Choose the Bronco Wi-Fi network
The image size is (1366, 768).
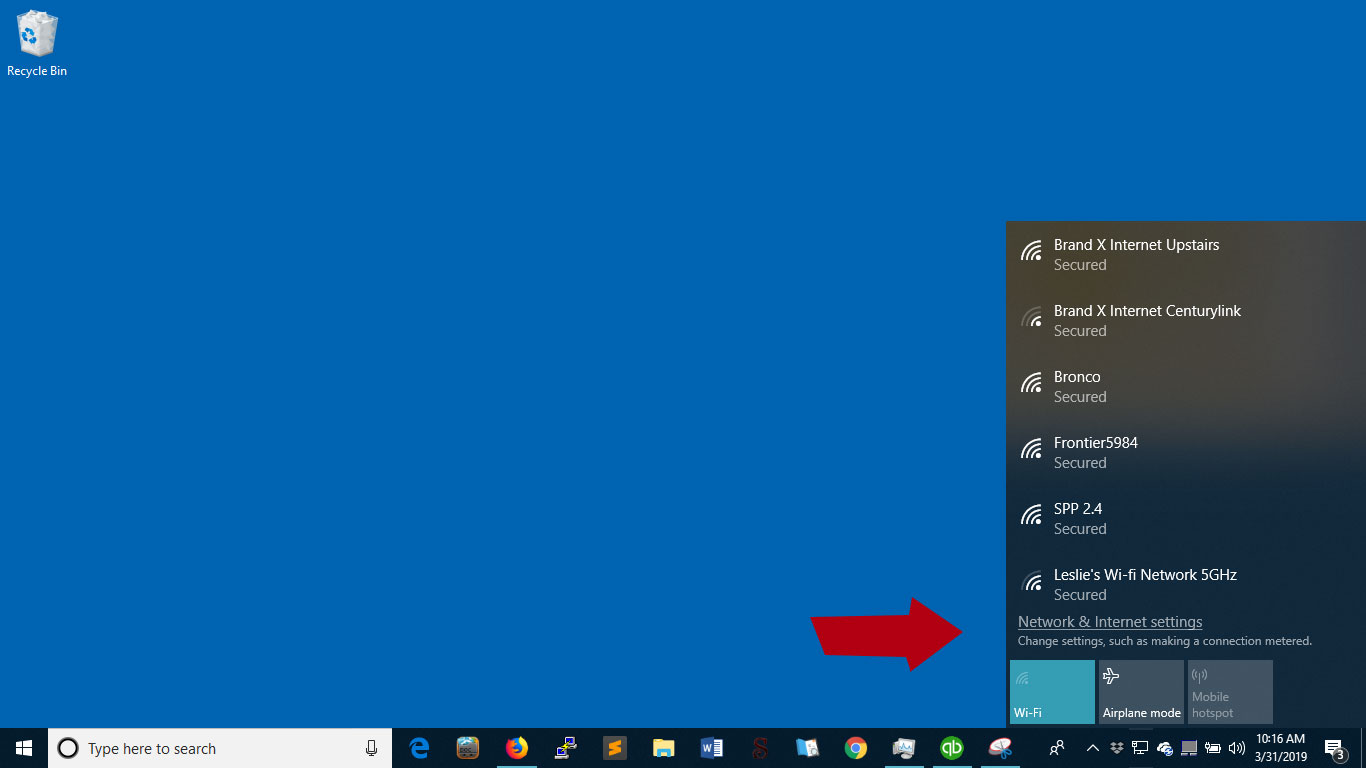(x=1186, y=386)
